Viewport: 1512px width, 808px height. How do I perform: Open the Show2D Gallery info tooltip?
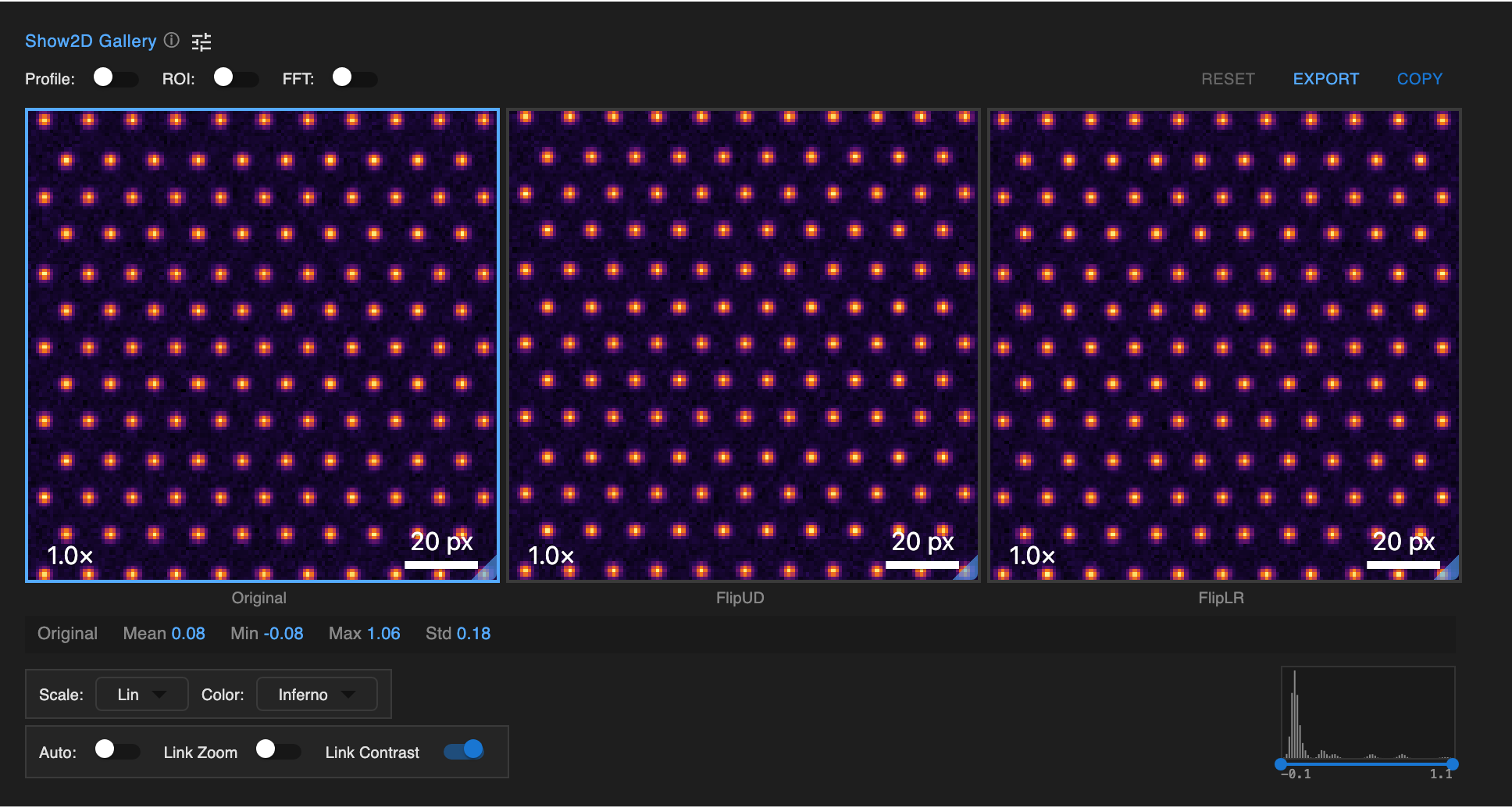[172, 41]
